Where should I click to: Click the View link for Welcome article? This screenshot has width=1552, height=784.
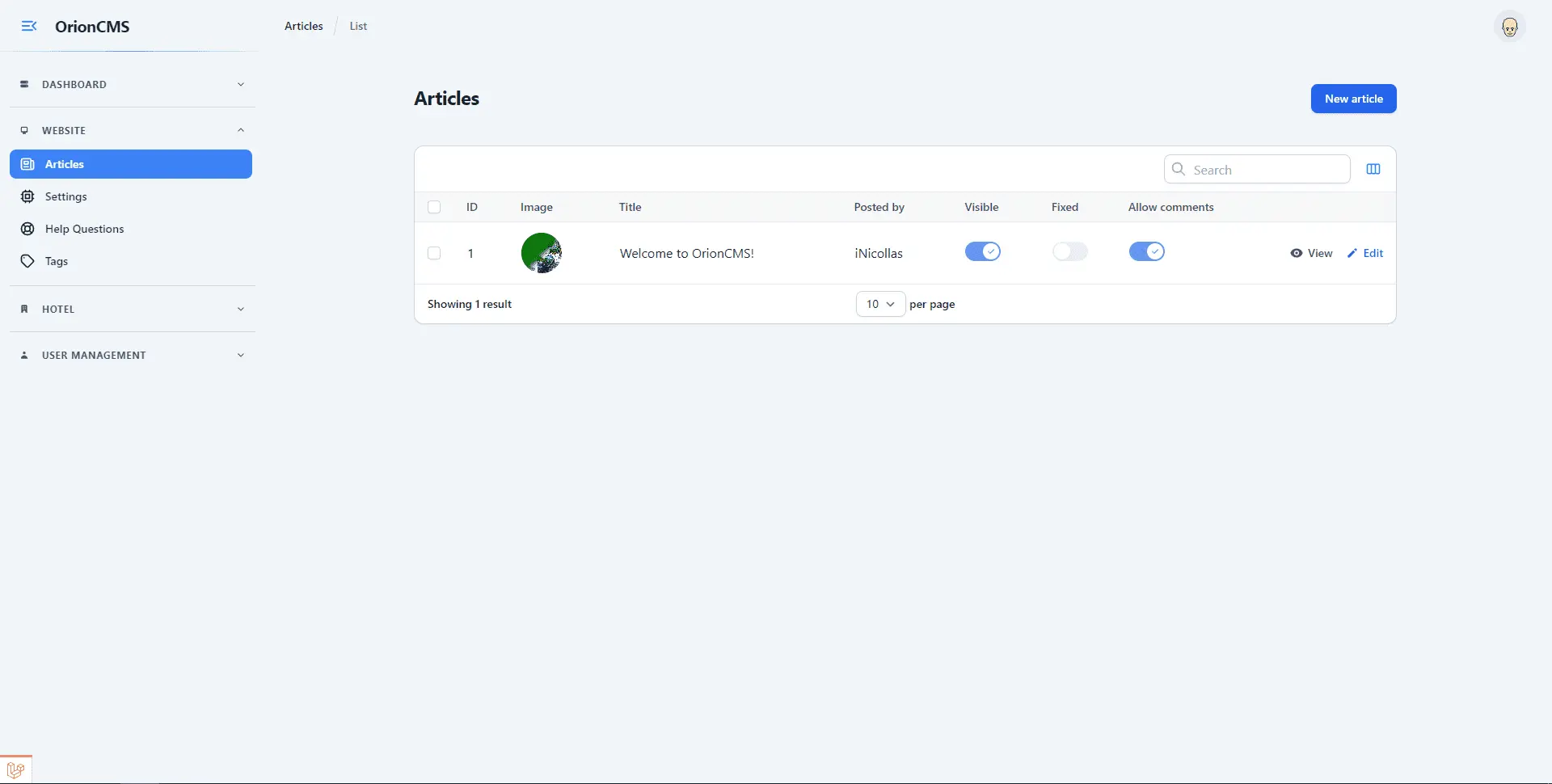(1311, 253)
